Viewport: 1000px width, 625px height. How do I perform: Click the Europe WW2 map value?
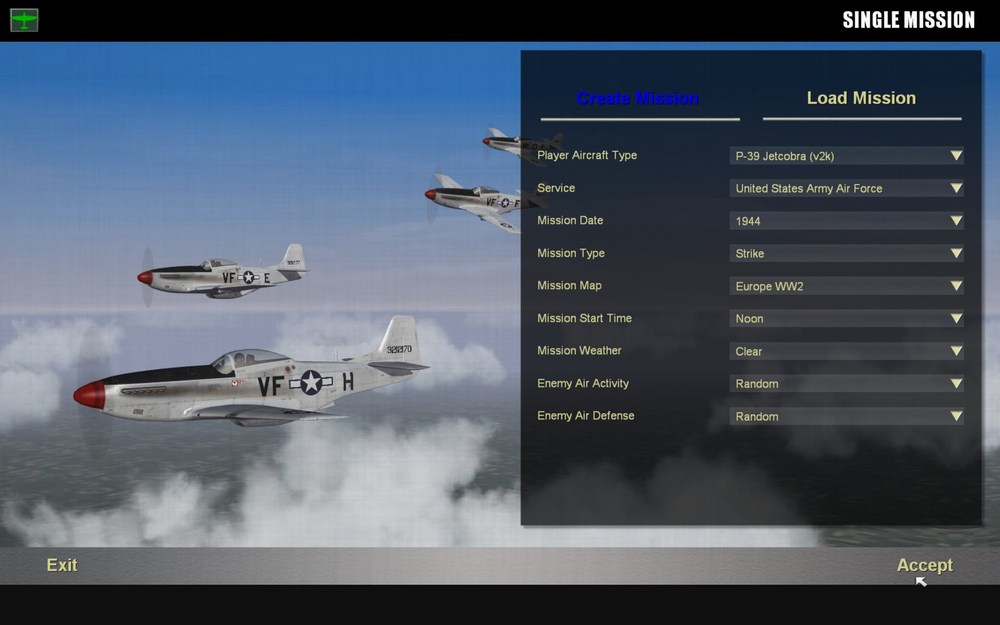coord(769,286)
